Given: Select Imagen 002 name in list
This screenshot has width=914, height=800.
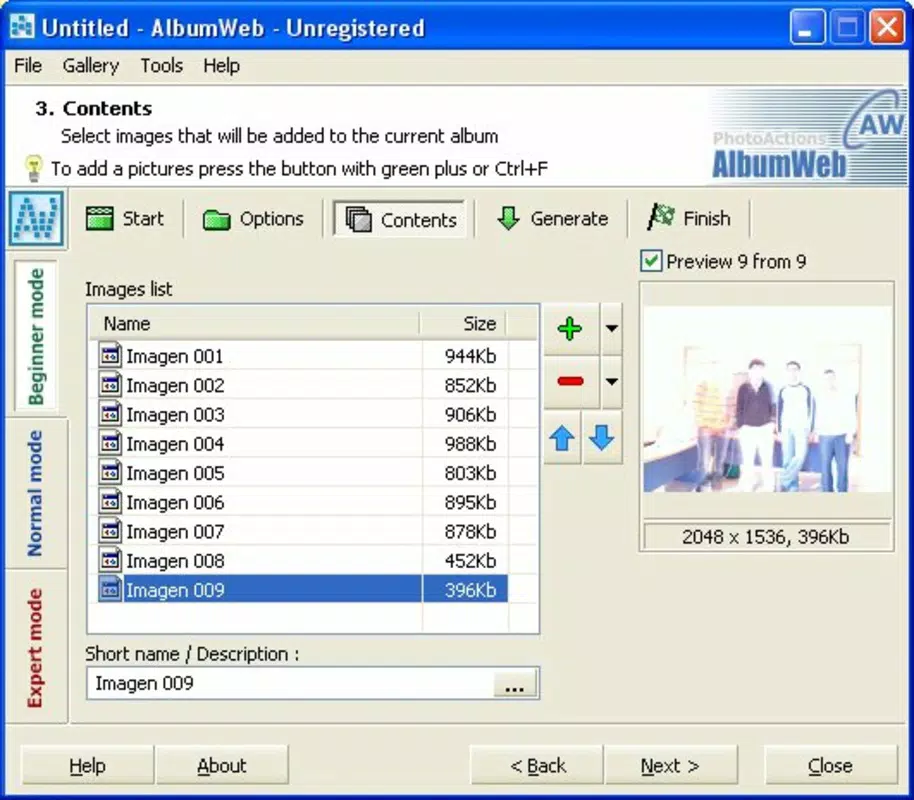Looking at the screenshot, I should pos(175,385).
